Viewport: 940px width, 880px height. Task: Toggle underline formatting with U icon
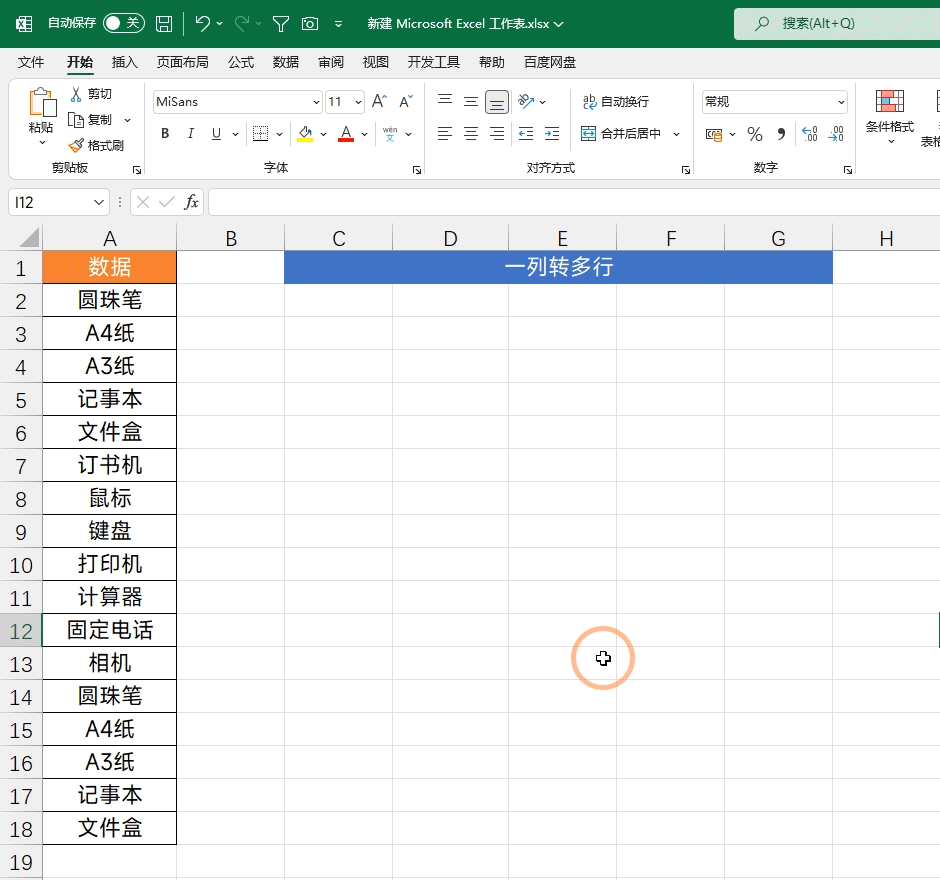[214, 133]
